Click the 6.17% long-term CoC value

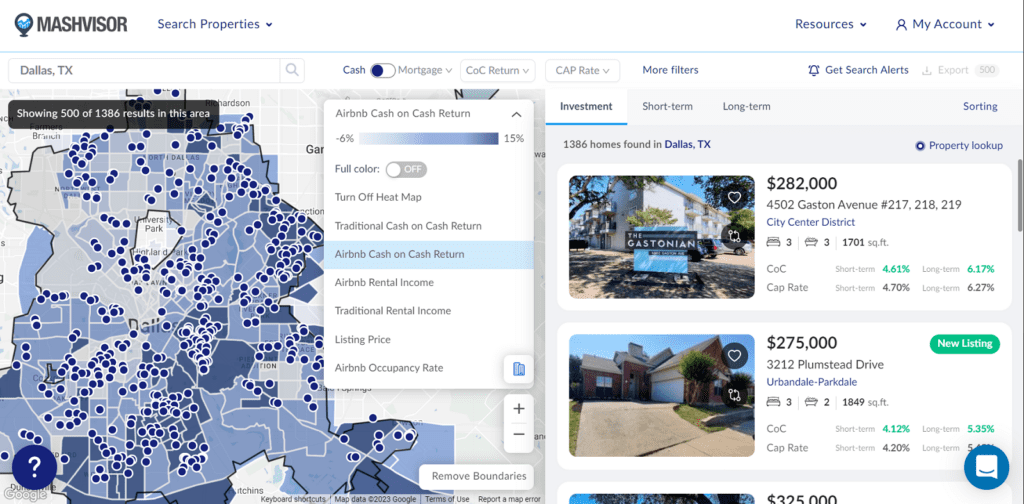tap(980, 269)
